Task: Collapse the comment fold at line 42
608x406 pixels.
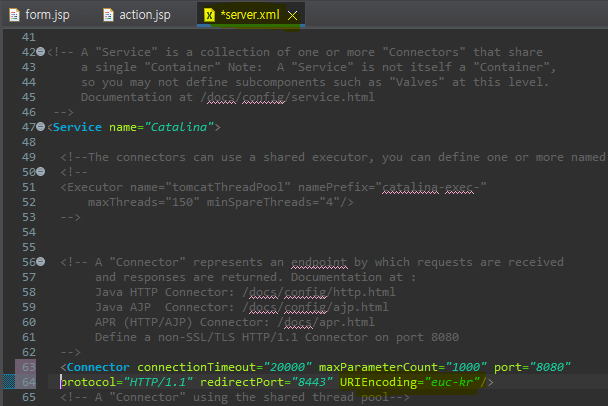Action: 41,52
